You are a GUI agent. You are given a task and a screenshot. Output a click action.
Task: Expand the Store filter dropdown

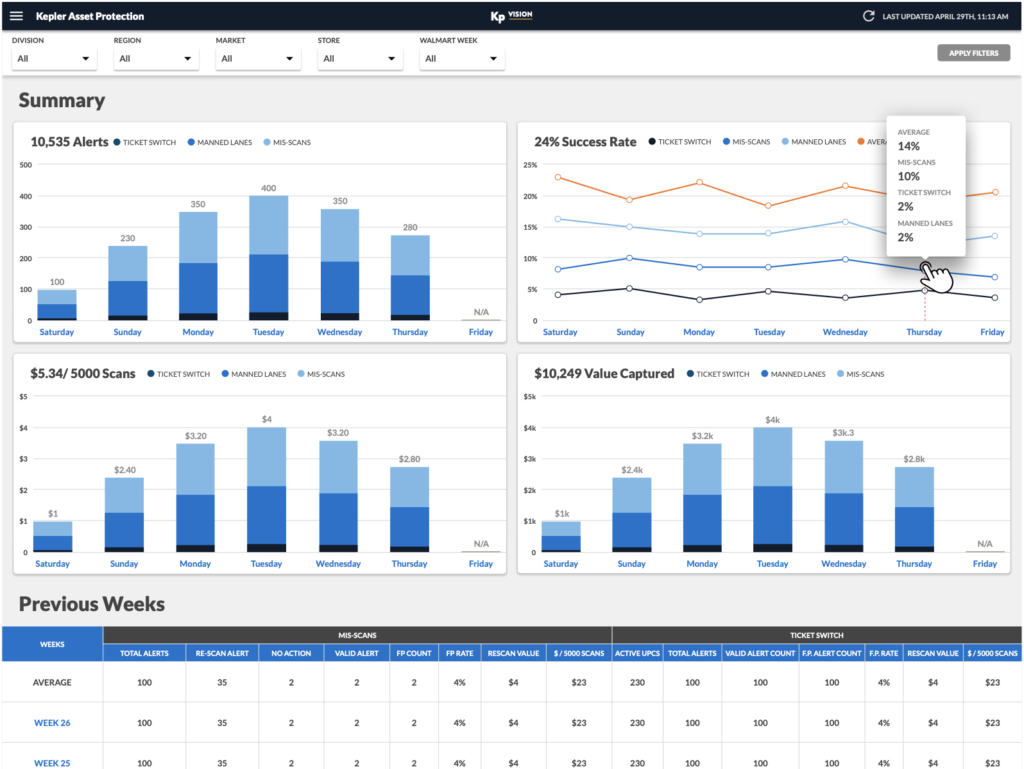358,59
